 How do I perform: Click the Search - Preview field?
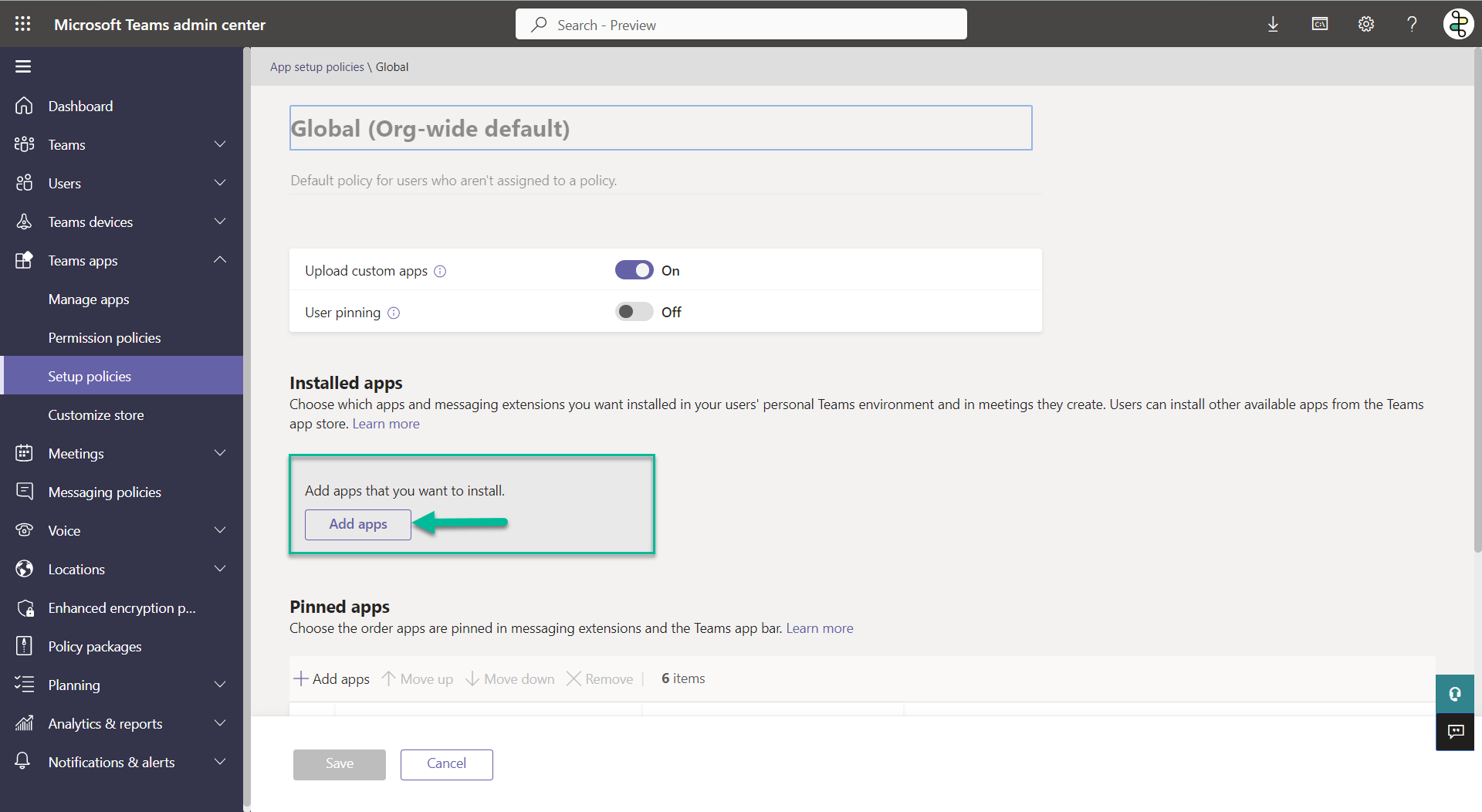741,25
